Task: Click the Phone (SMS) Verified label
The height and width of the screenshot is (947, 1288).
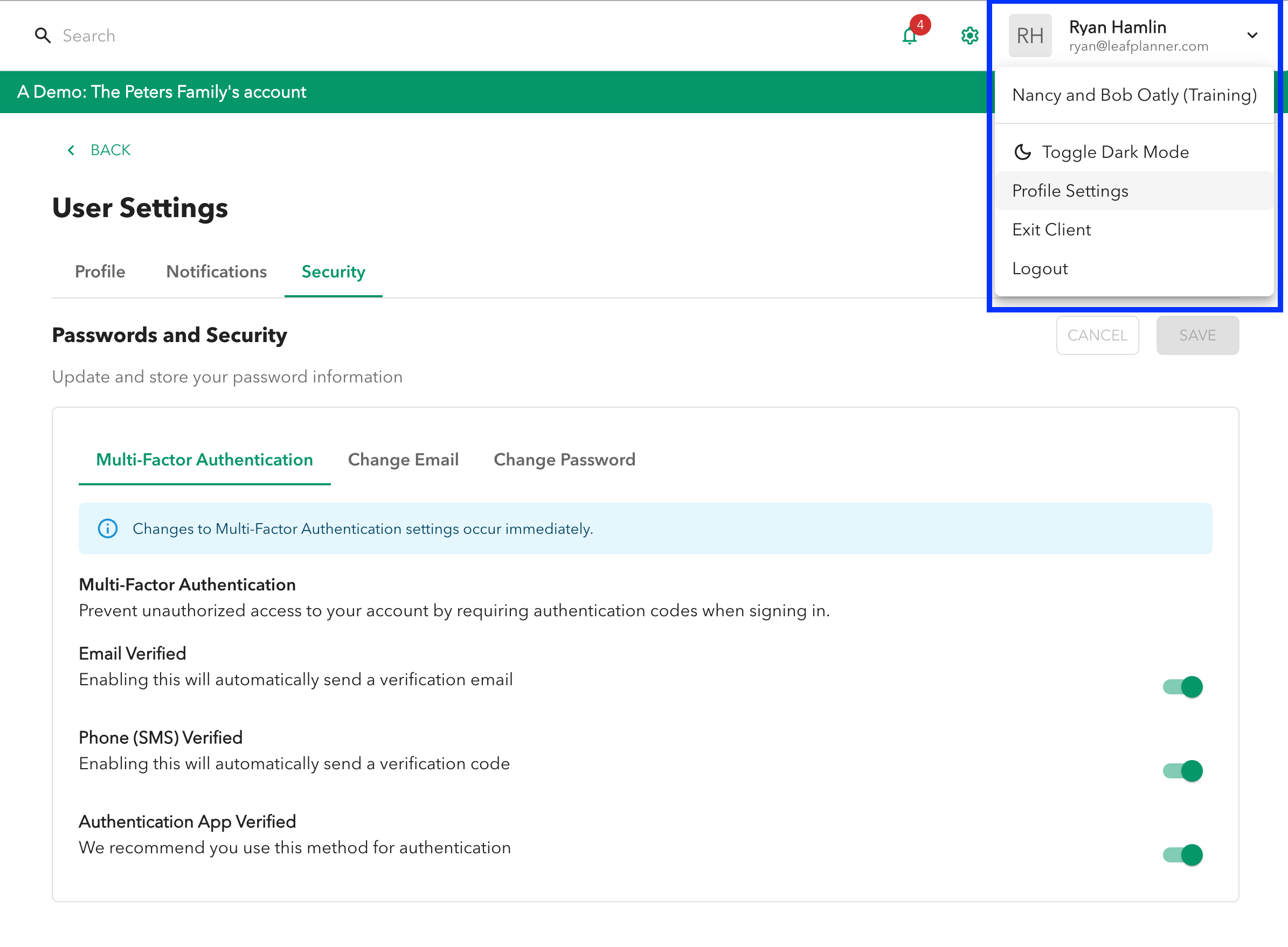Action: click(x=161, y=738)
